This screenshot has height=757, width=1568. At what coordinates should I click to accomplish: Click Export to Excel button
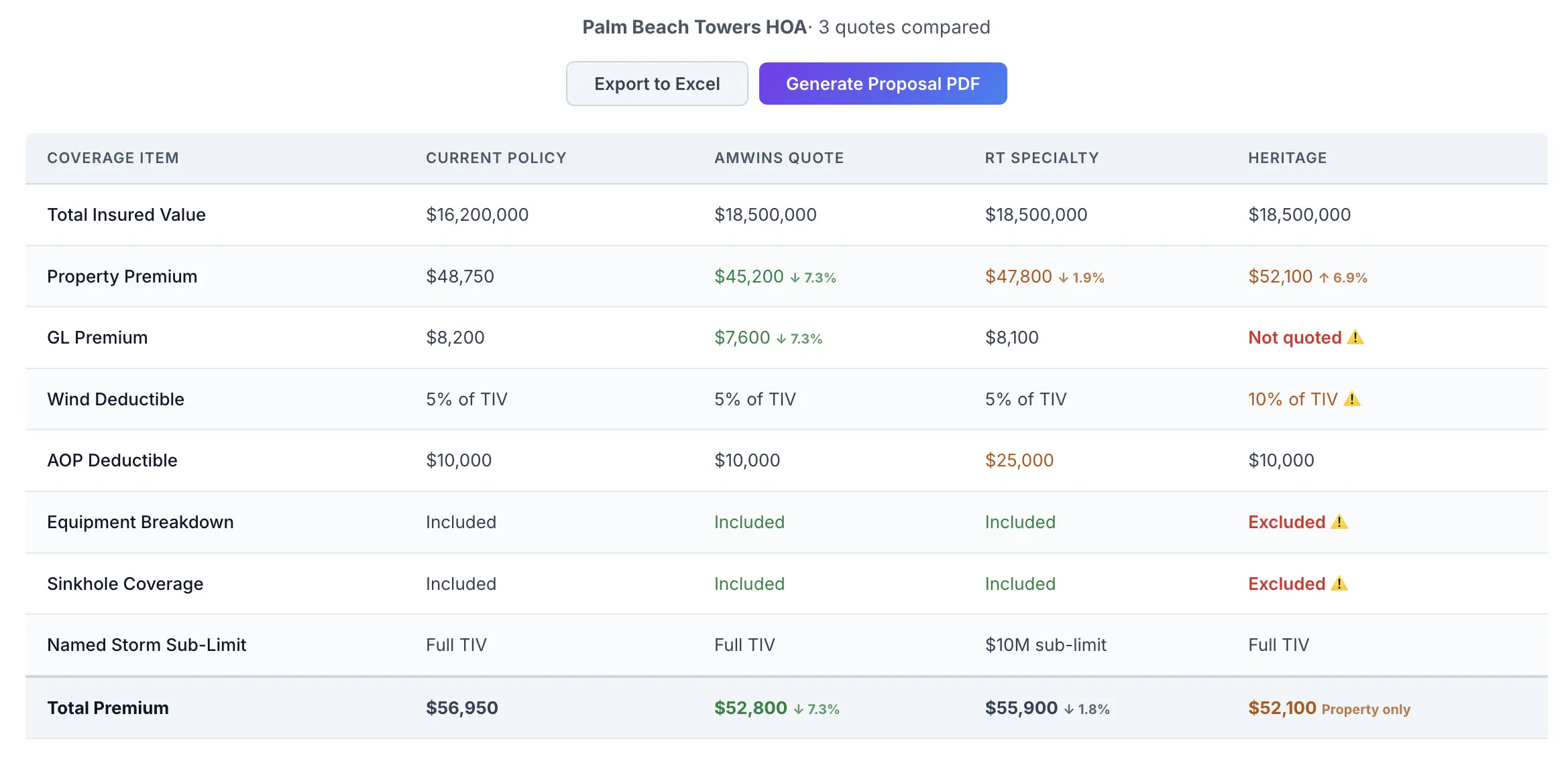657,84
